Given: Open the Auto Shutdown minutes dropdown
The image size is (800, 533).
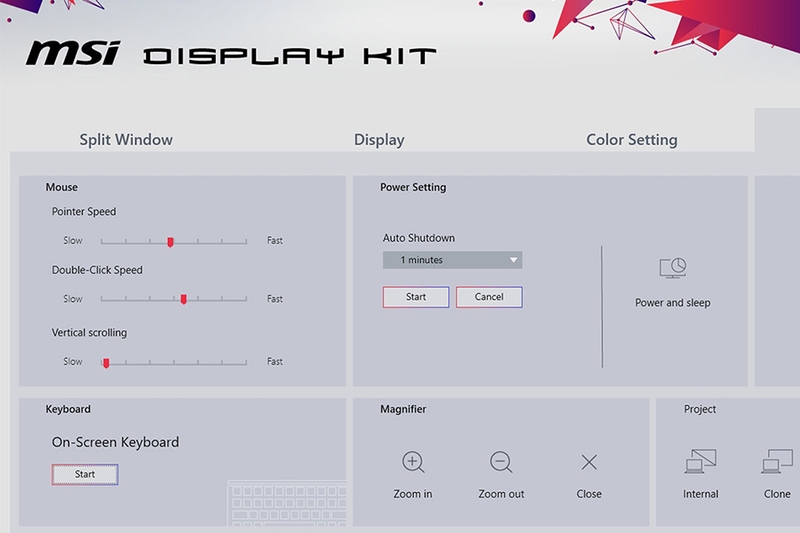Looking at the screenshot, I should [x=452, y=260].
